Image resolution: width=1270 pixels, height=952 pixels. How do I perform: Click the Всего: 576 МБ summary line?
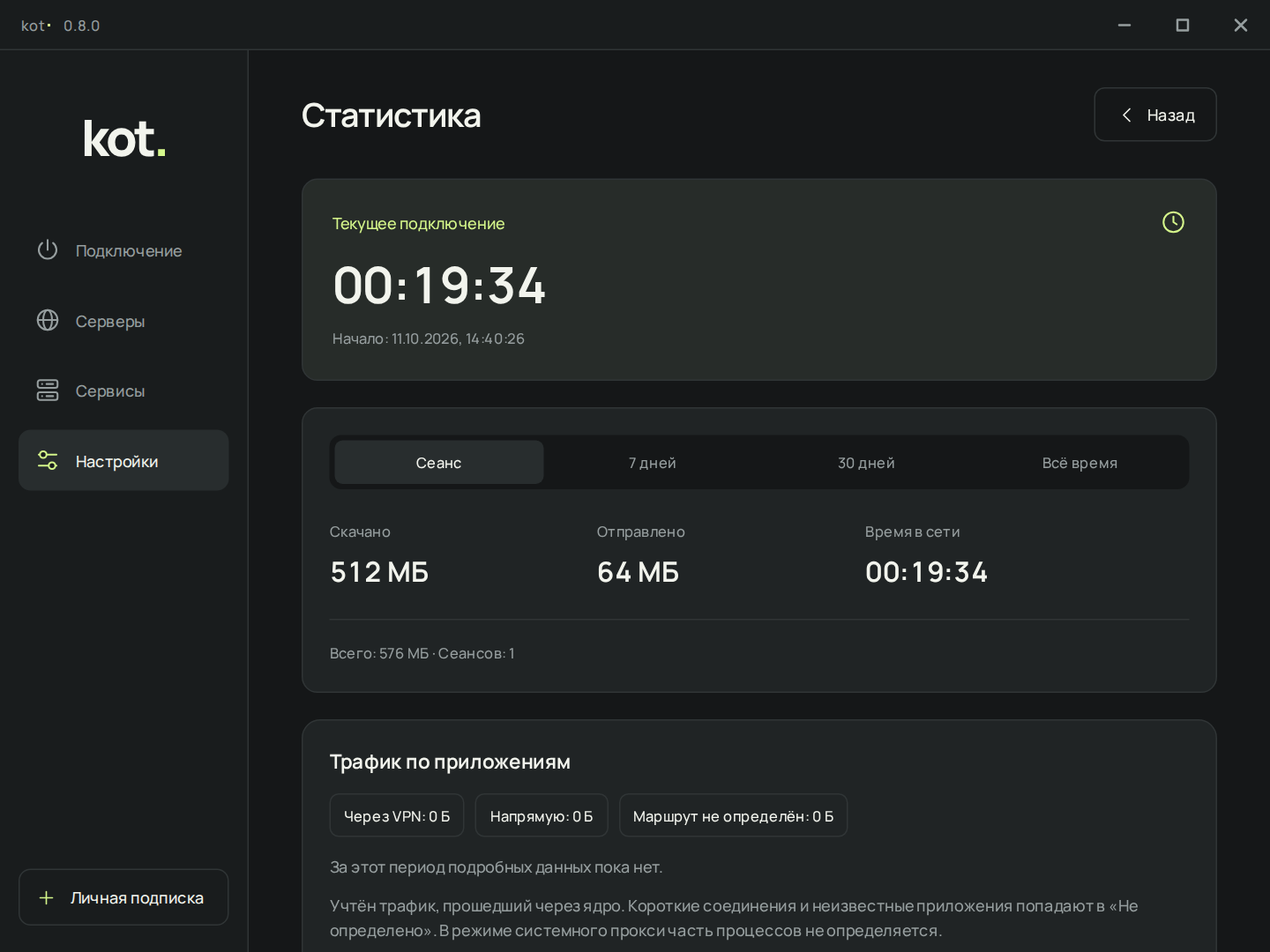pyautogui.click(x=422, y=653)
